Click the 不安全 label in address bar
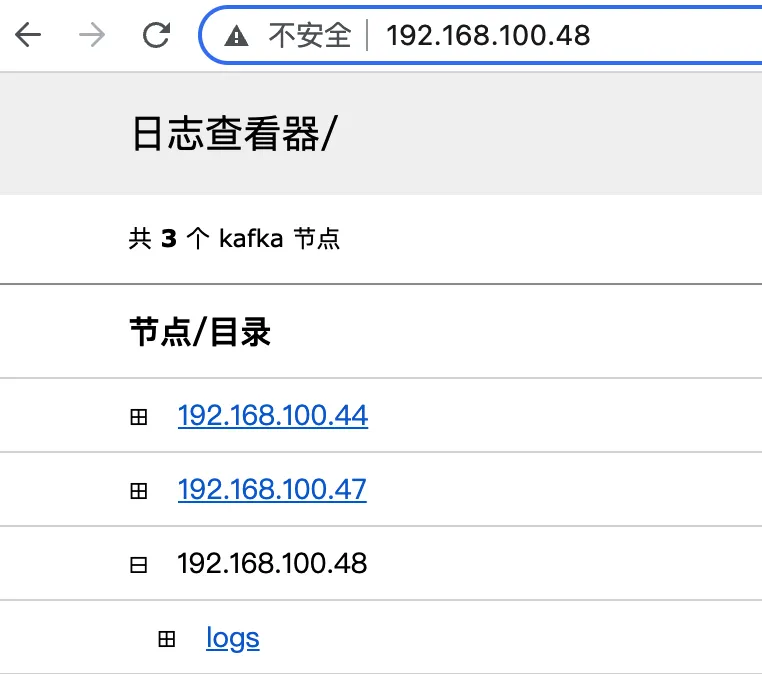The width and height of the screenshot is (762, 674). pyautogui.click(x=310, y=36)
